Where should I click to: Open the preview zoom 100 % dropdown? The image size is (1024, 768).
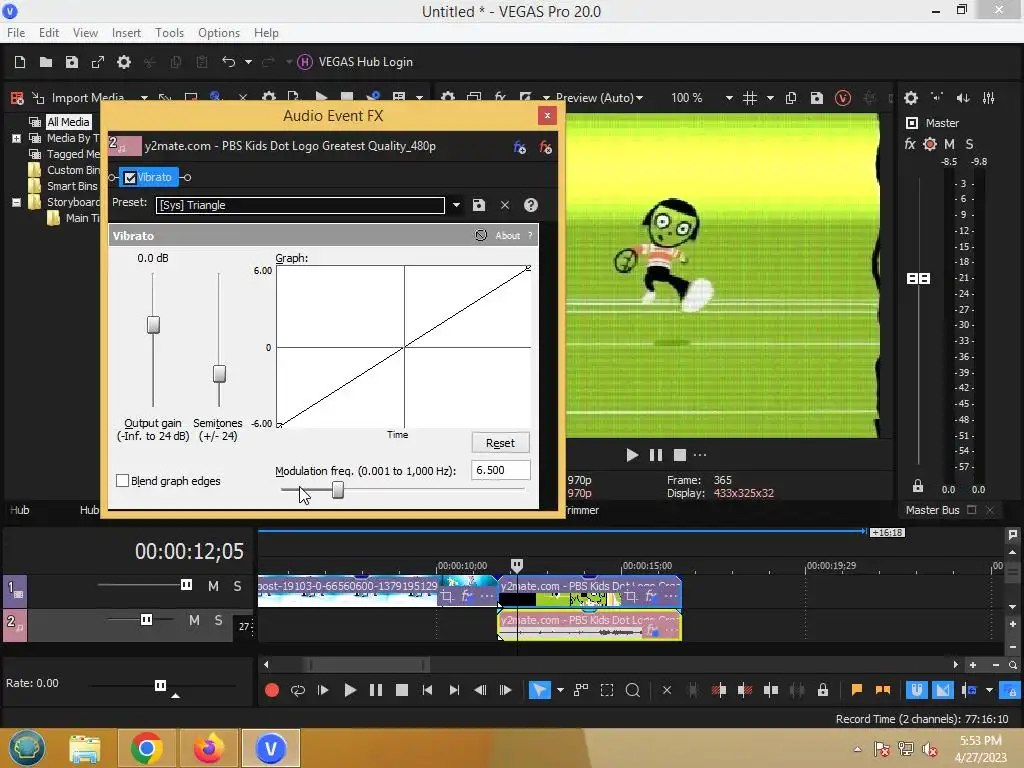pos(729,98)
